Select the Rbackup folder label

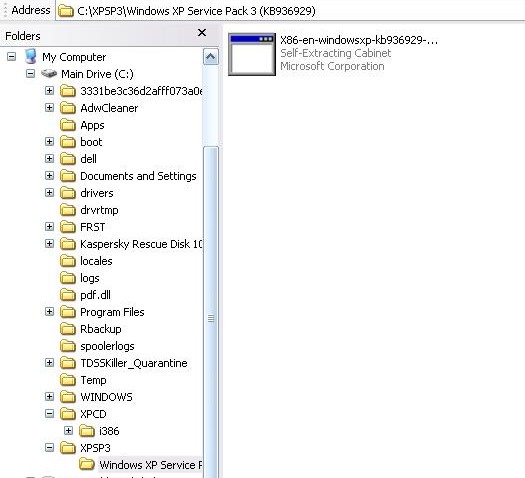[x=101, y=329]
